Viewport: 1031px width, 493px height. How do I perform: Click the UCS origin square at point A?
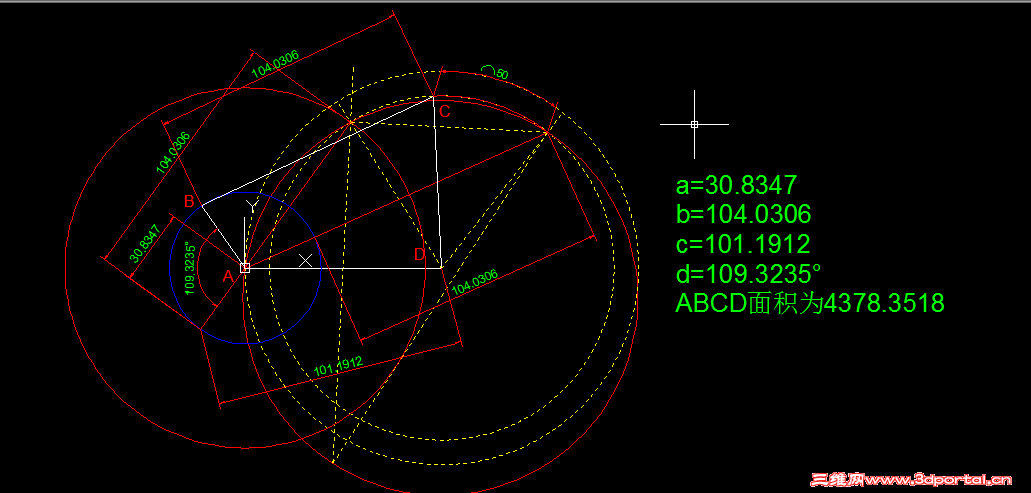[245, 268]
